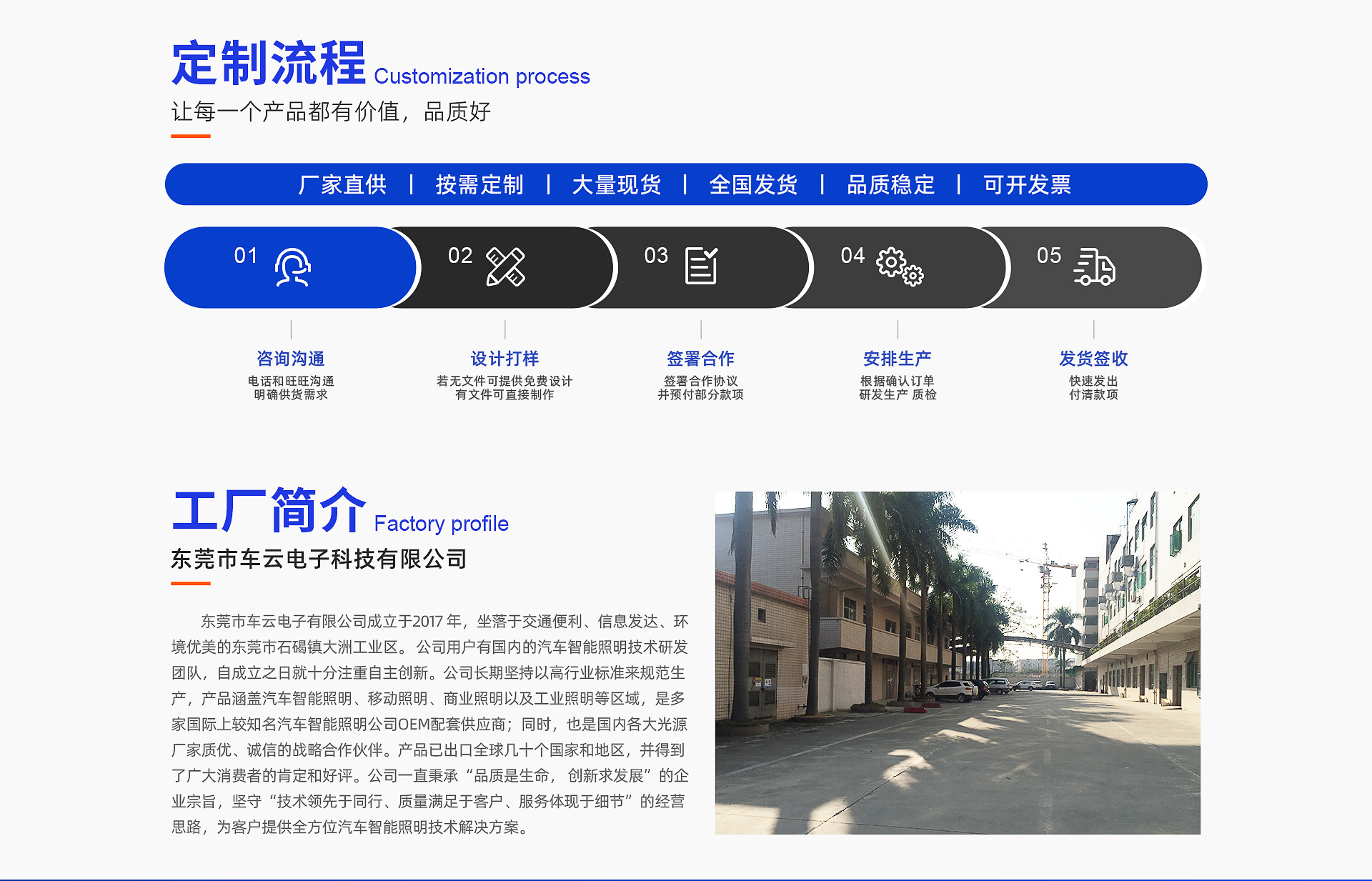The width and height of the screenshot is (1372, 881).
Task: Click the double gears production icon
Action: [x=900, y=267]
